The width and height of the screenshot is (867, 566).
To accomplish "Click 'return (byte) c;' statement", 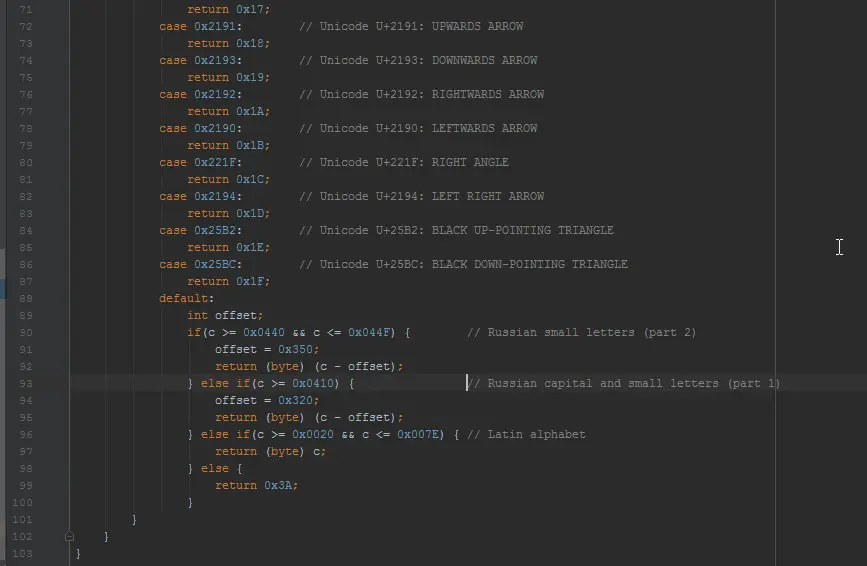I will [270, 452].
